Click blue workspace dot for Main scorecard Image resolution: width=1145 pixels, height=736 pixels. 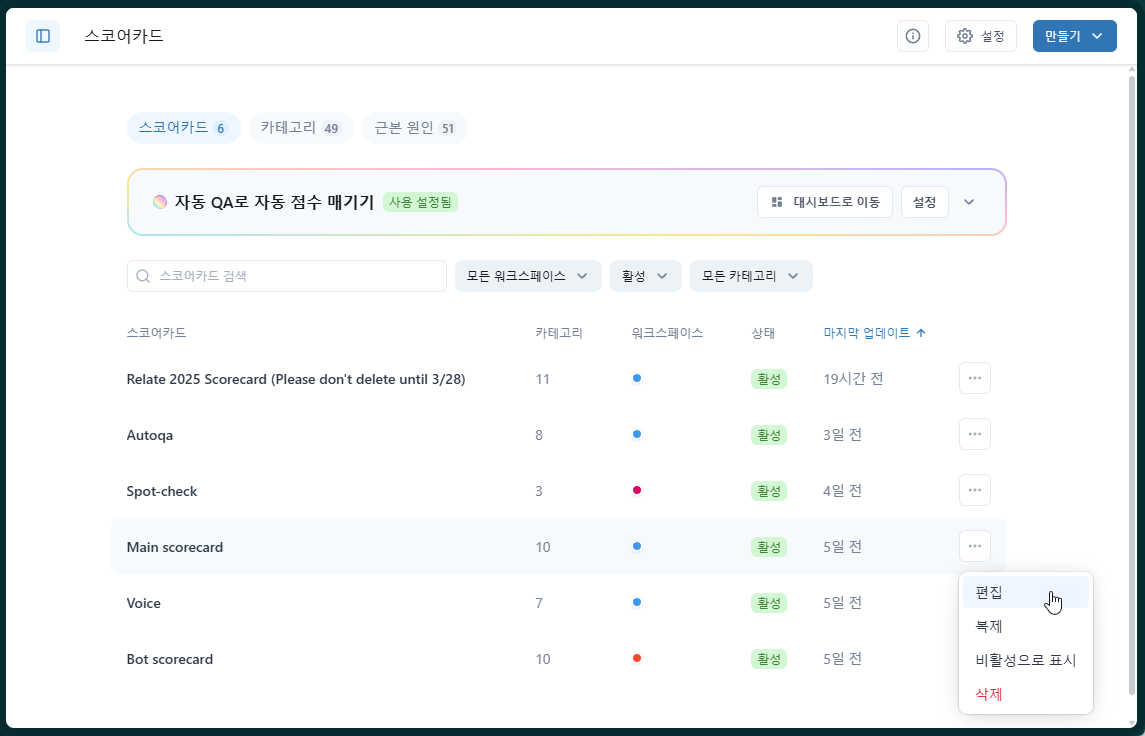click(637, 546)
